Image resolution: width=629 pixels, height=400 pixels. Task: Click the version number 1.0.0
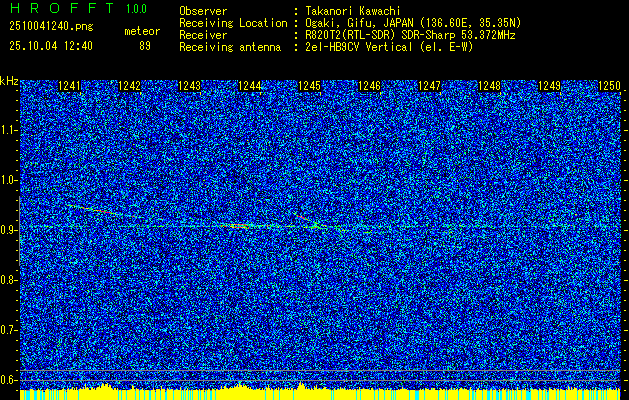137,8
